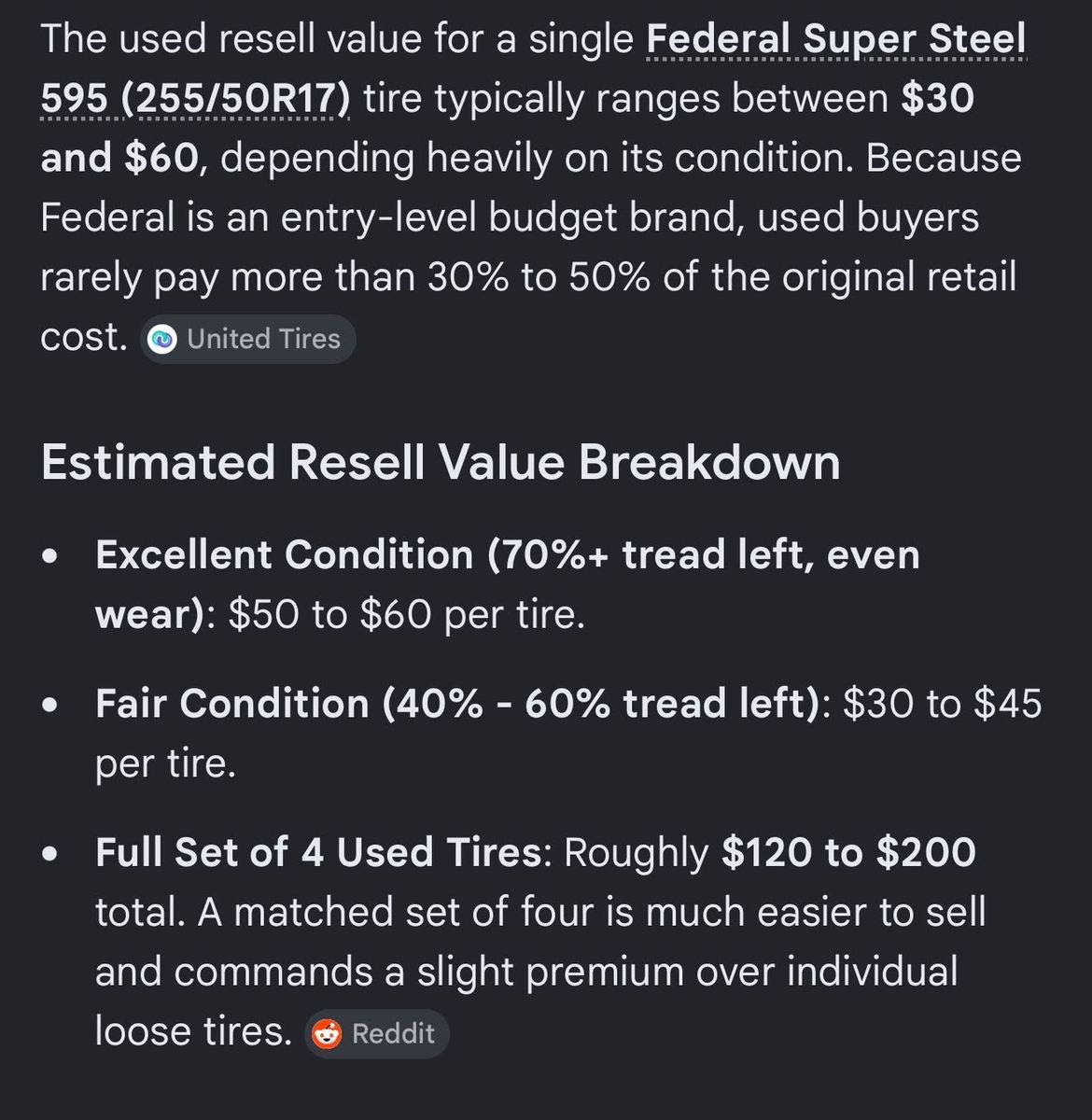The height and width of the screenshot is (1120, 1092).
Task: Open the United Tires source chip
Action: (x=248, y=339)
